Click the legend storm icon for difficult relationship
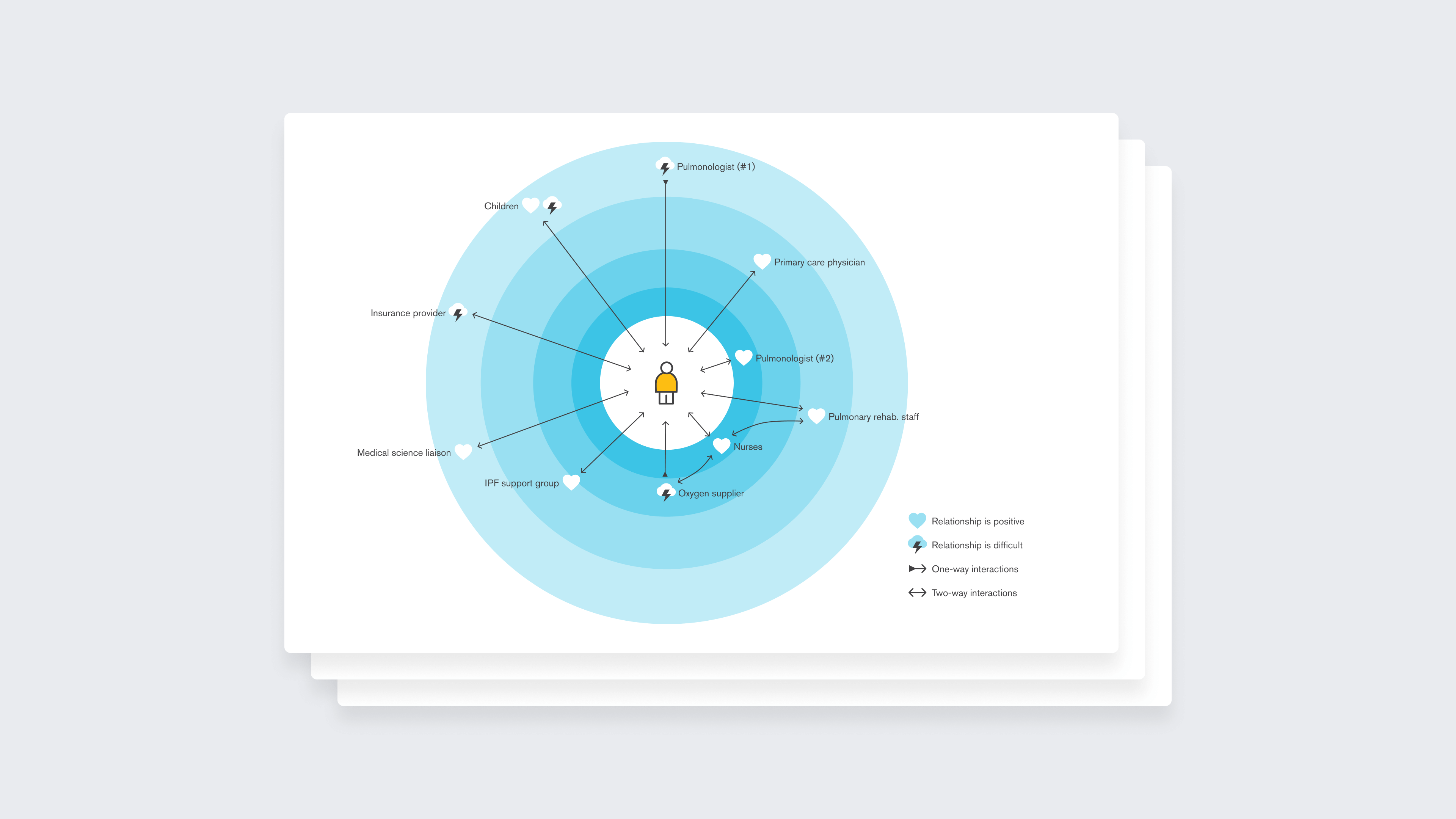The height and width of the screenshot is (819, 1456). pyautogui.click(x=917, y=544)
